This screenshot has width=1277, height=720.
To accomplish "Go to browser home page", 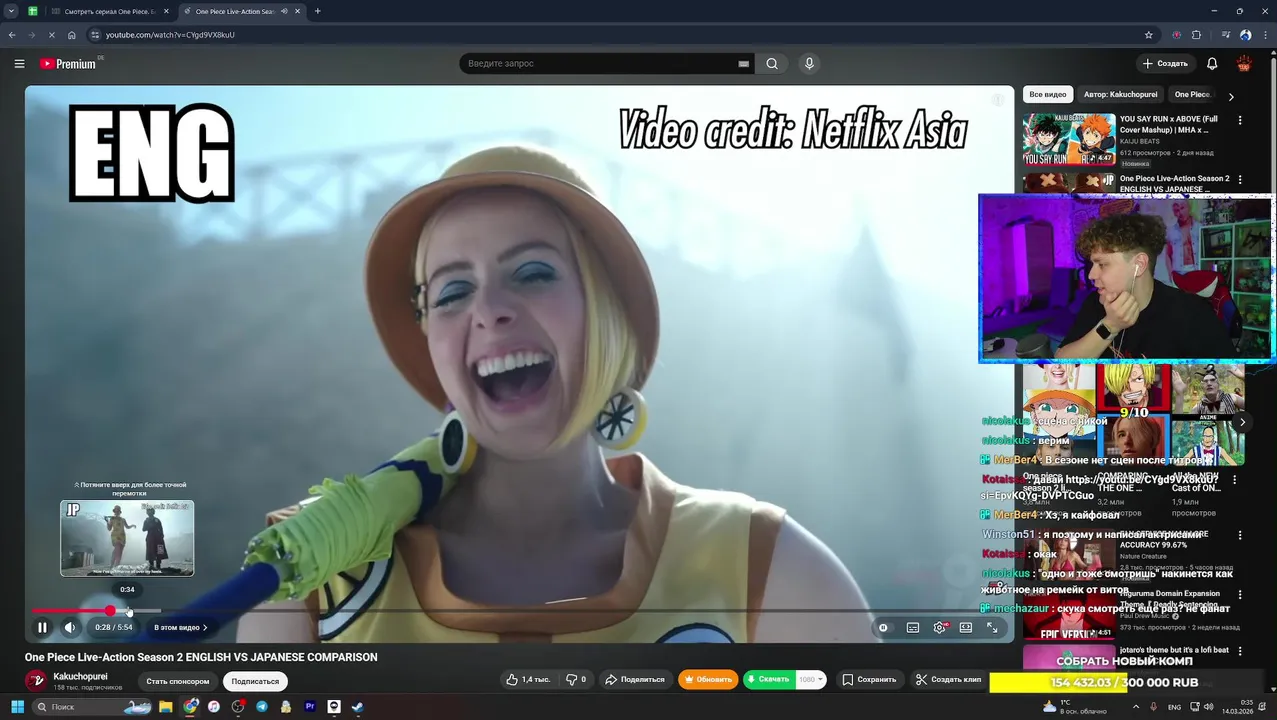I will pyautogui.click(x=72, y=35).
